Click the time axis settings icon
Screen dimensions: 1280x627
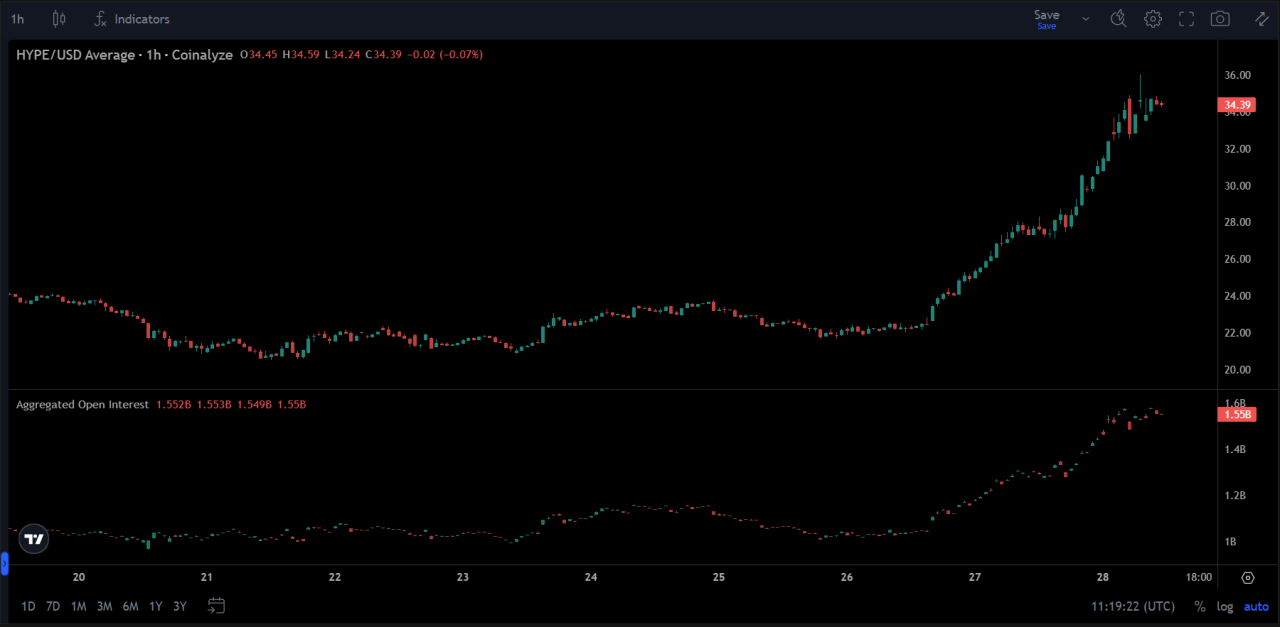(x=1248, y=577)
